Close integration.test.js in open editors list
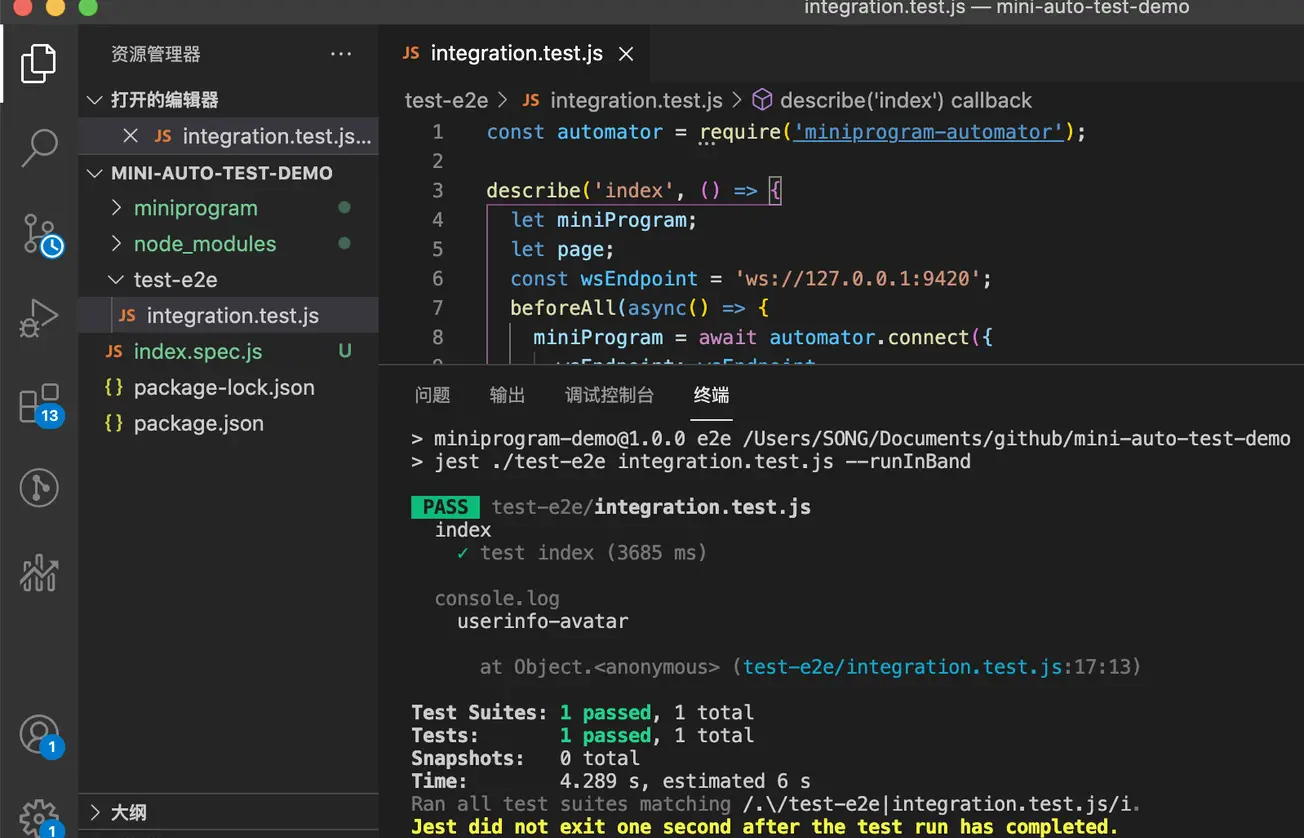 coord(130,136)
